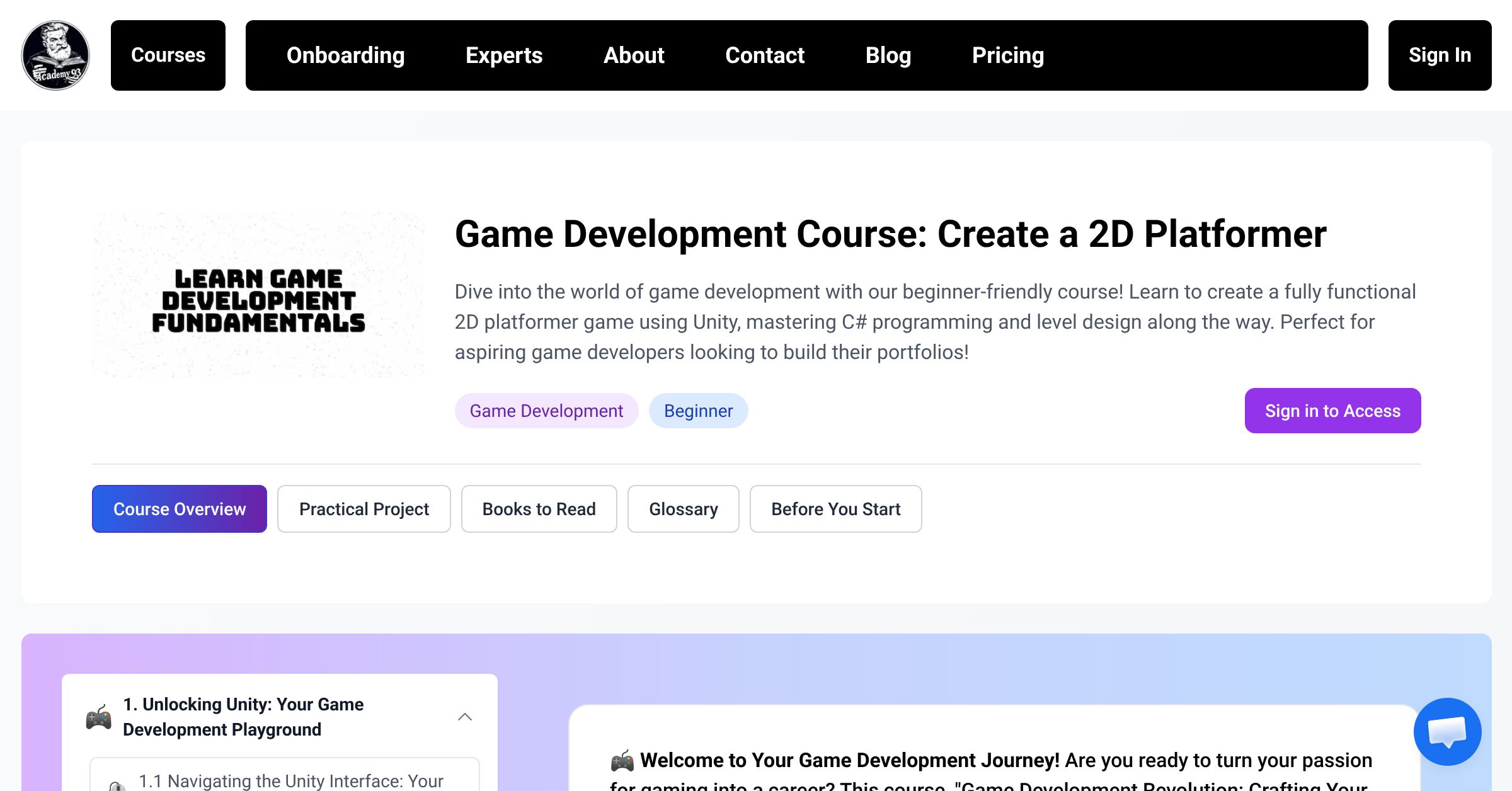Select the Course Overview tab

point(180,509)
